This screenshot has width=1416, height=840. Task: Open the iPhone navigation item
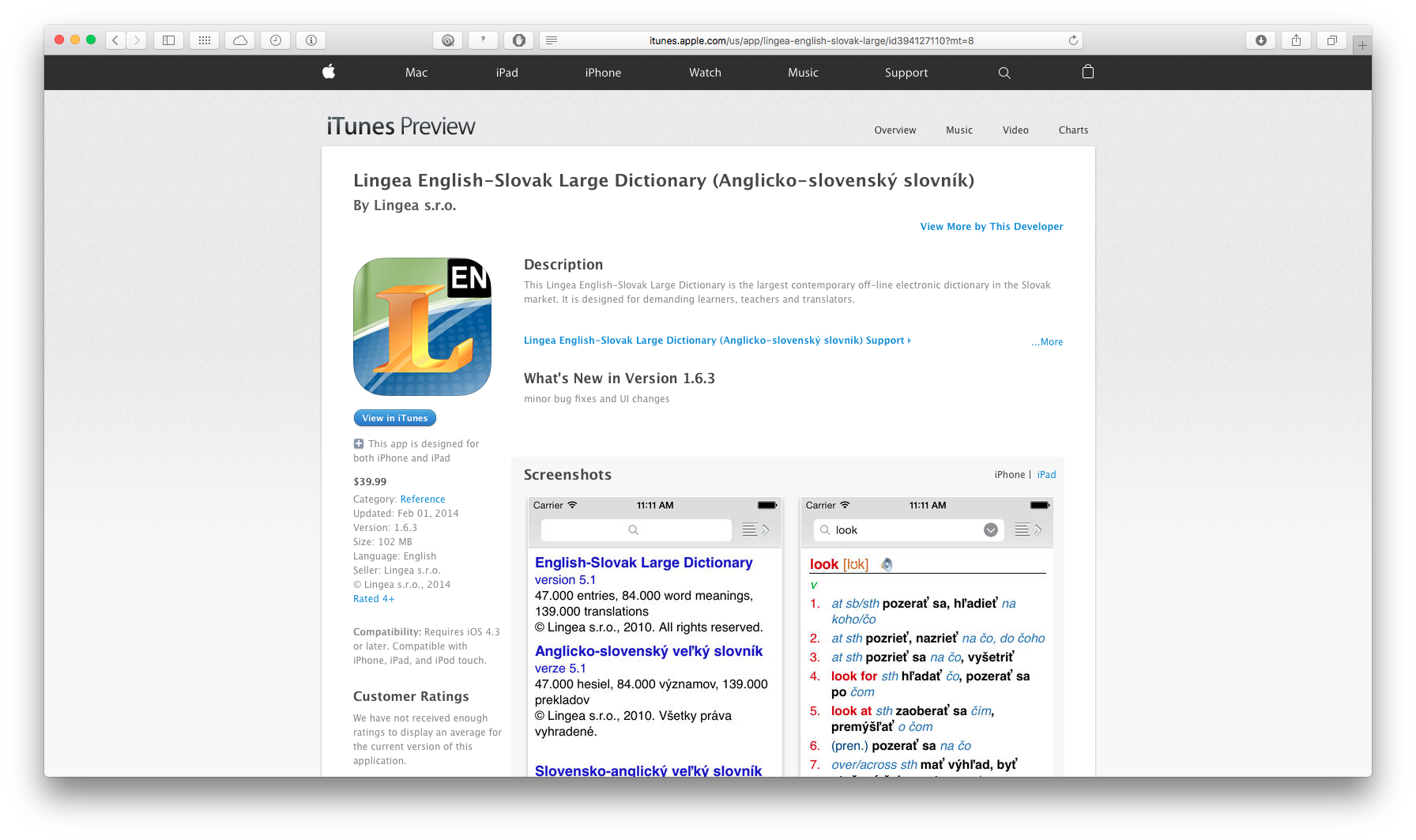(x=603, y=73)
